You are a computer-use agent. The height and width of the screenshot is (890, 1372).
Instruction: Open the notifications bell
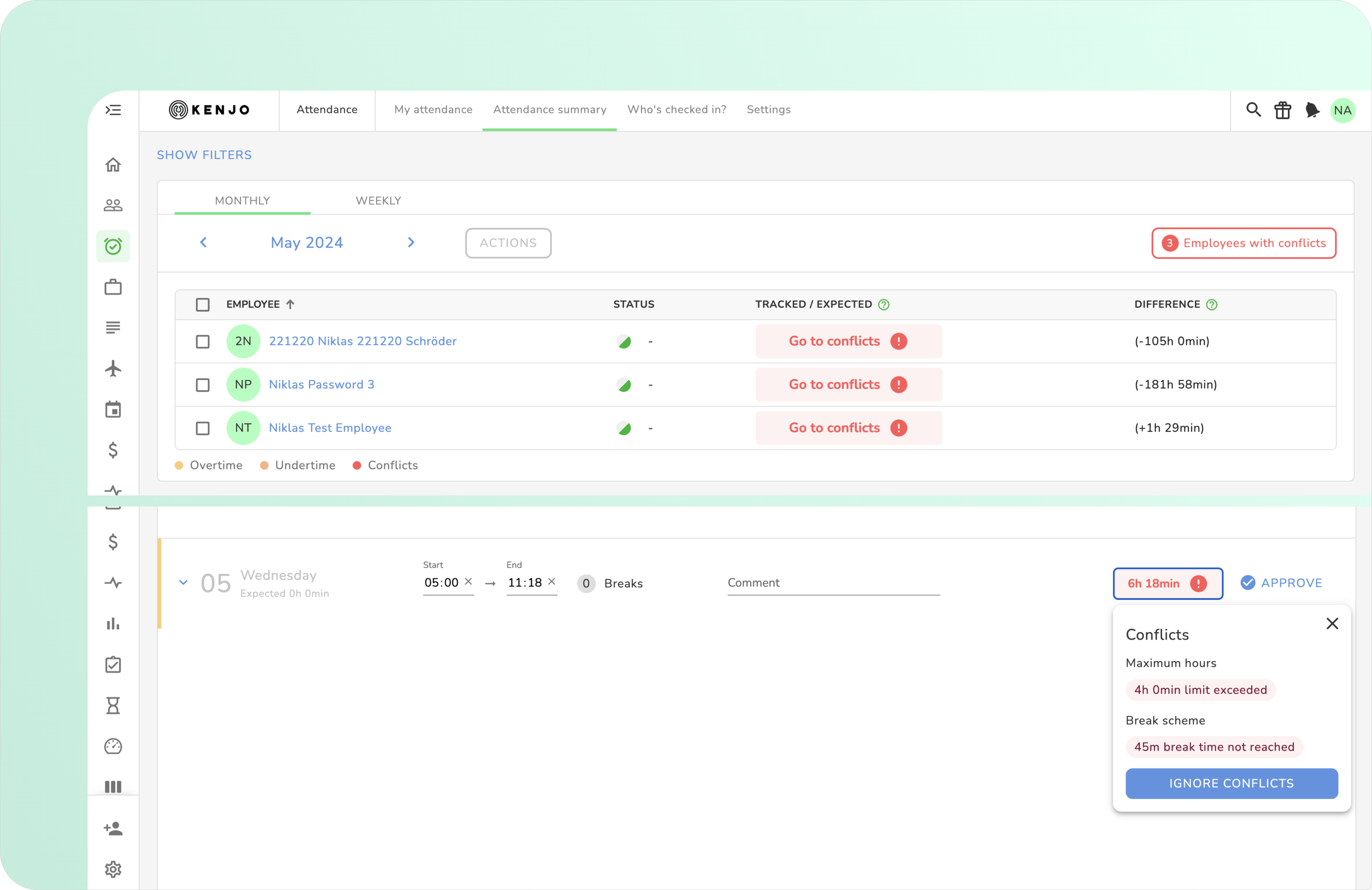pyautogui.click(x=1312, y=110)
